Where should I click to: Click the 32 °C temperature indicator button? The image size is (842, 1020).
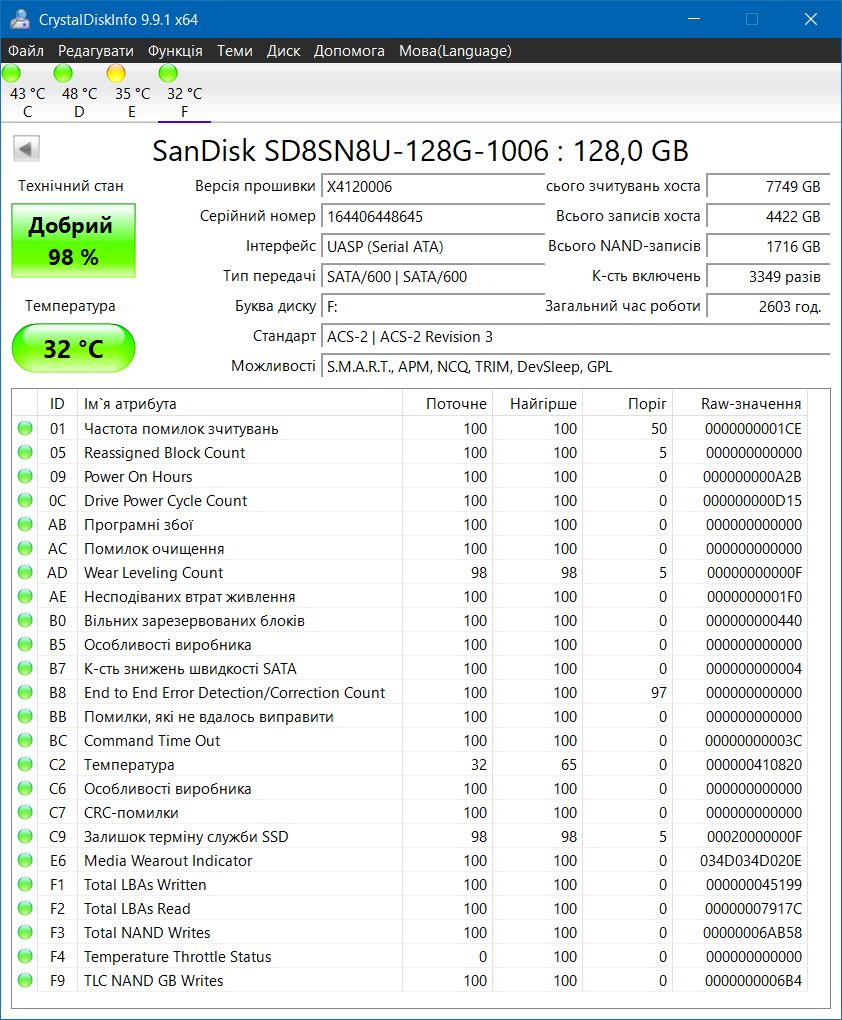tap(73, 349)
